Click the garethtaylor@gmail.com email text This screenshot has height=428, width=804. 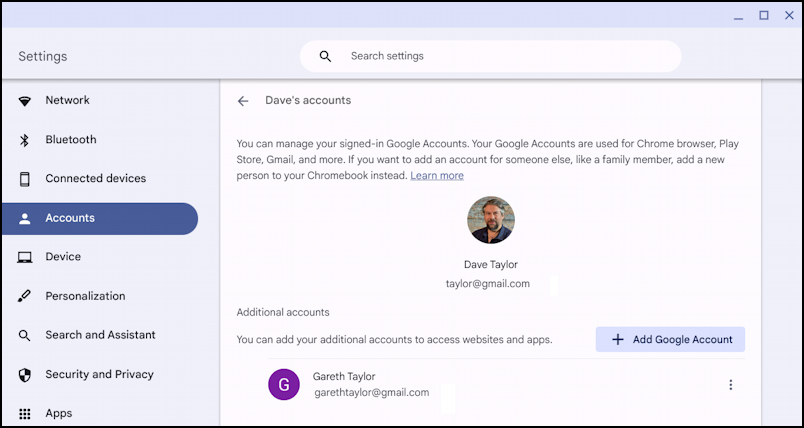[x=372, y=393]
